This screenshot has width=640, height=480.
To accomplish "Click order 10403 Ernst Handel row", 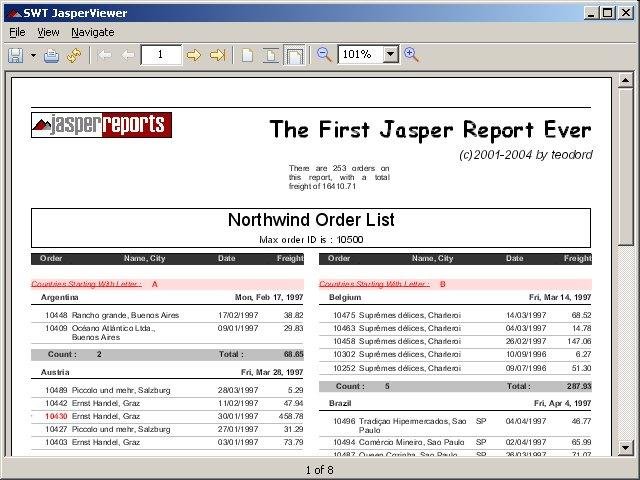I will coord(167,442).
